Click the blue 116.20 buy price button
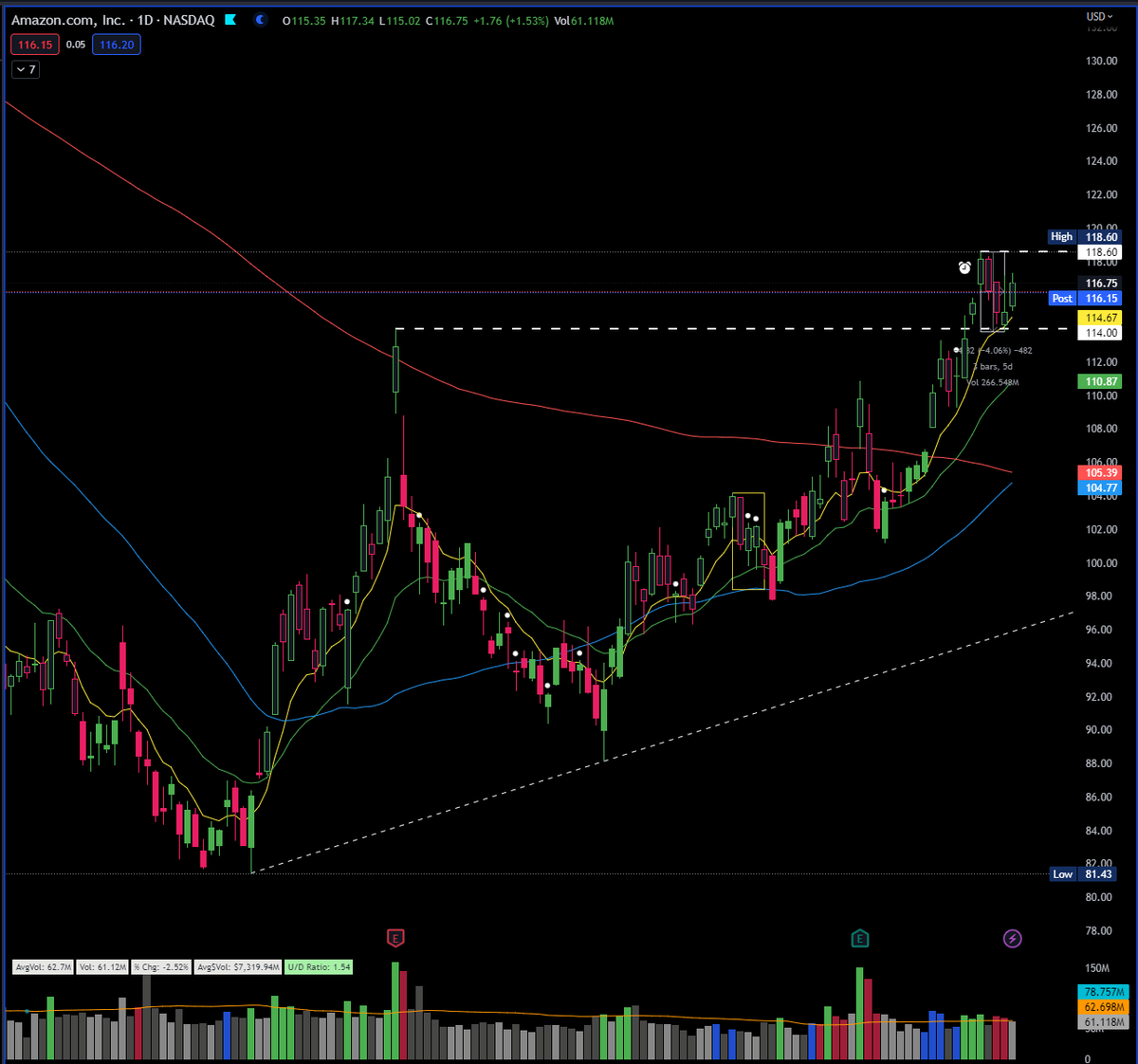This screenshot has width=1138, height=1064. click(x=117, y=45)
